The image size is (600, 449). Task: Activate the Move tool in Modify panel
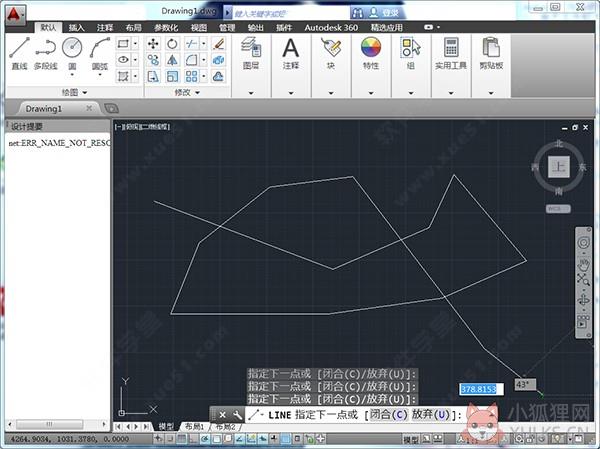[x=153, y=44]
